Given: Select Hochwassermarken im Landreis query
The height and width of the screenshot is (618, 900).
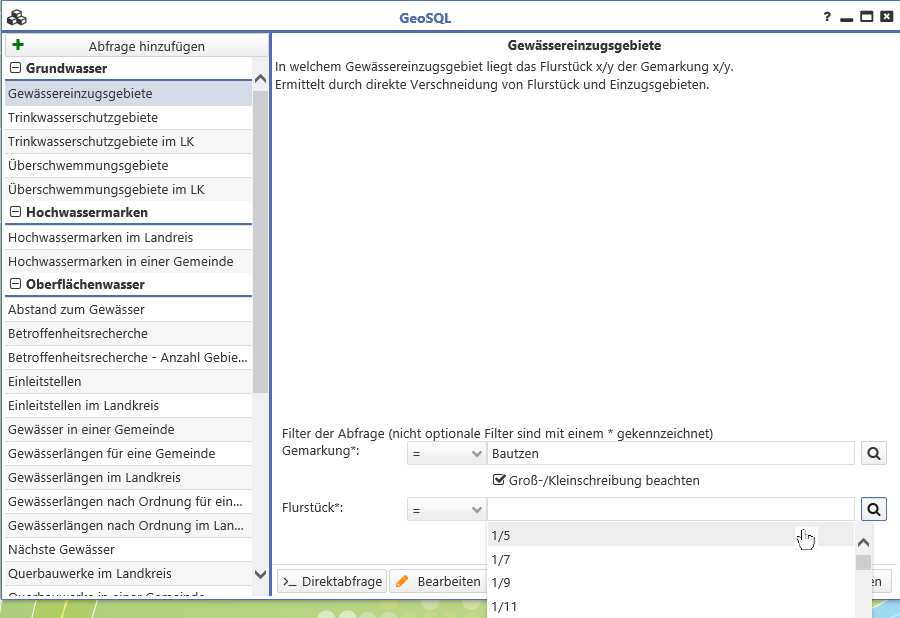Looking at the screenshot, I should point(129,238).
